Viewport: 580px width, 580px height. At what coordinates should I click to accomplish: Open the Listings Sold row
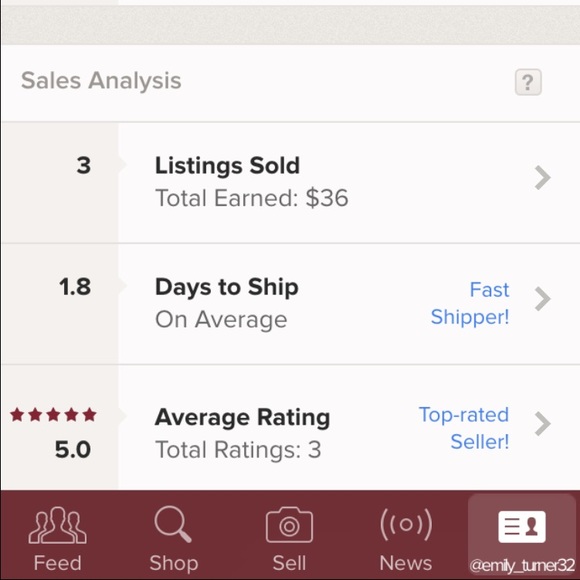290,182
